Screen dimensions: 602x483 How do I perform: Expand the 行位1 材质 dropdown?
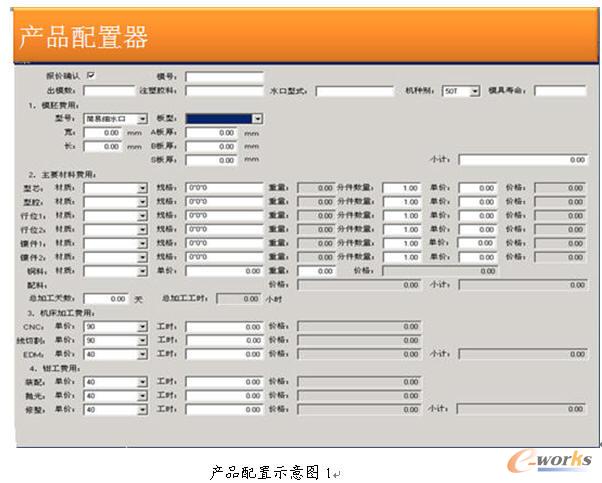pyautogui.click(x=142, y=215)
